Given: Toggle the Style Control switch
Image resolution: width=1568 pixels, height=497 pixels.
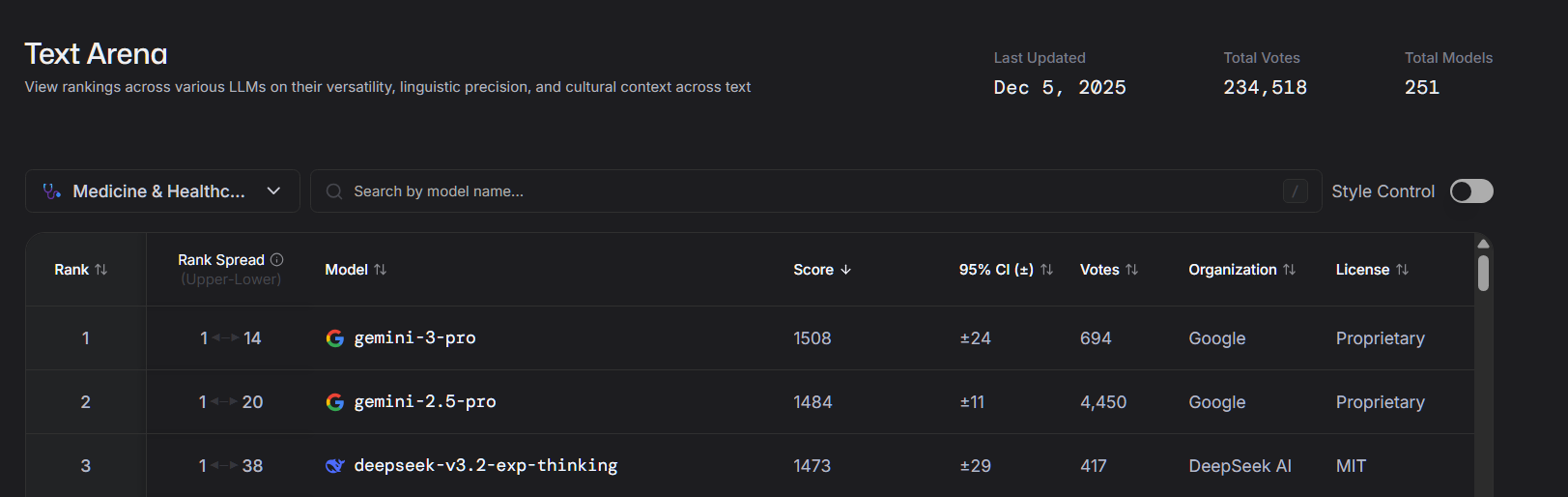Looking at the screenshot, I should tap(1471, 191).
